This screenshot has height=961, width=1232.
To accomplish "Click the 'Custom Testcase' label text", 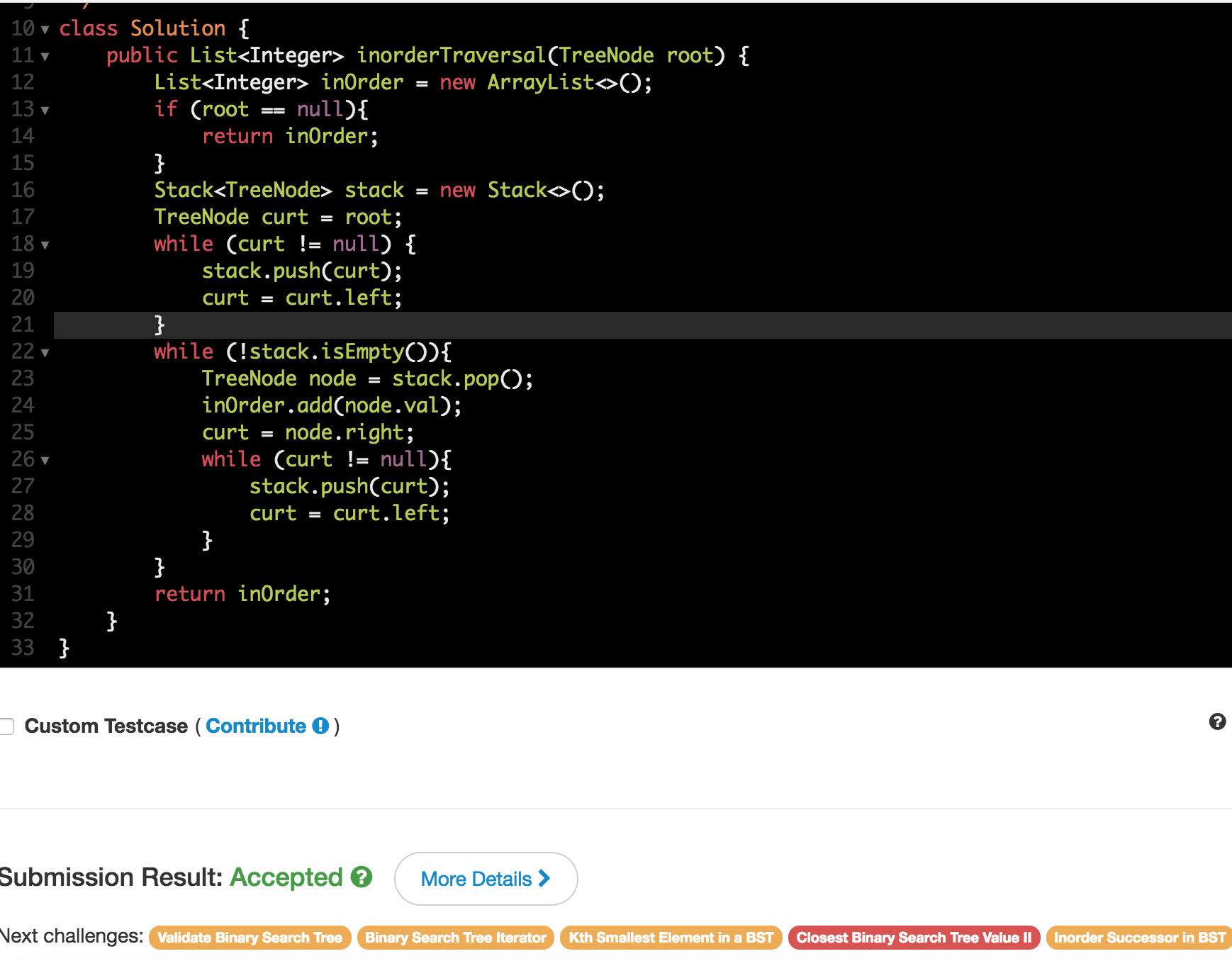I will click(x=106, y=726).
